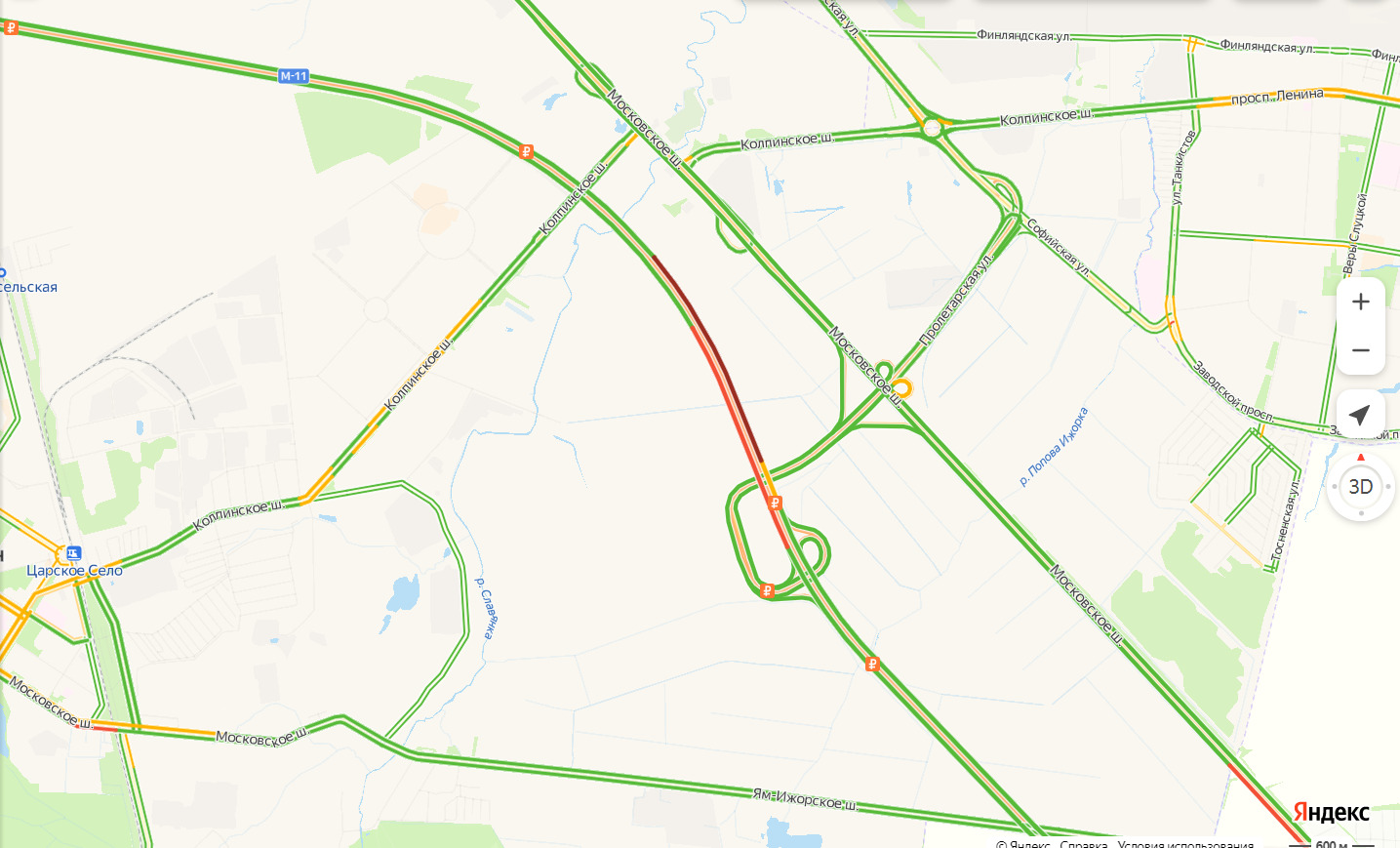
Task: Rotate map using compass ring's left dot
Action: 1334,486
